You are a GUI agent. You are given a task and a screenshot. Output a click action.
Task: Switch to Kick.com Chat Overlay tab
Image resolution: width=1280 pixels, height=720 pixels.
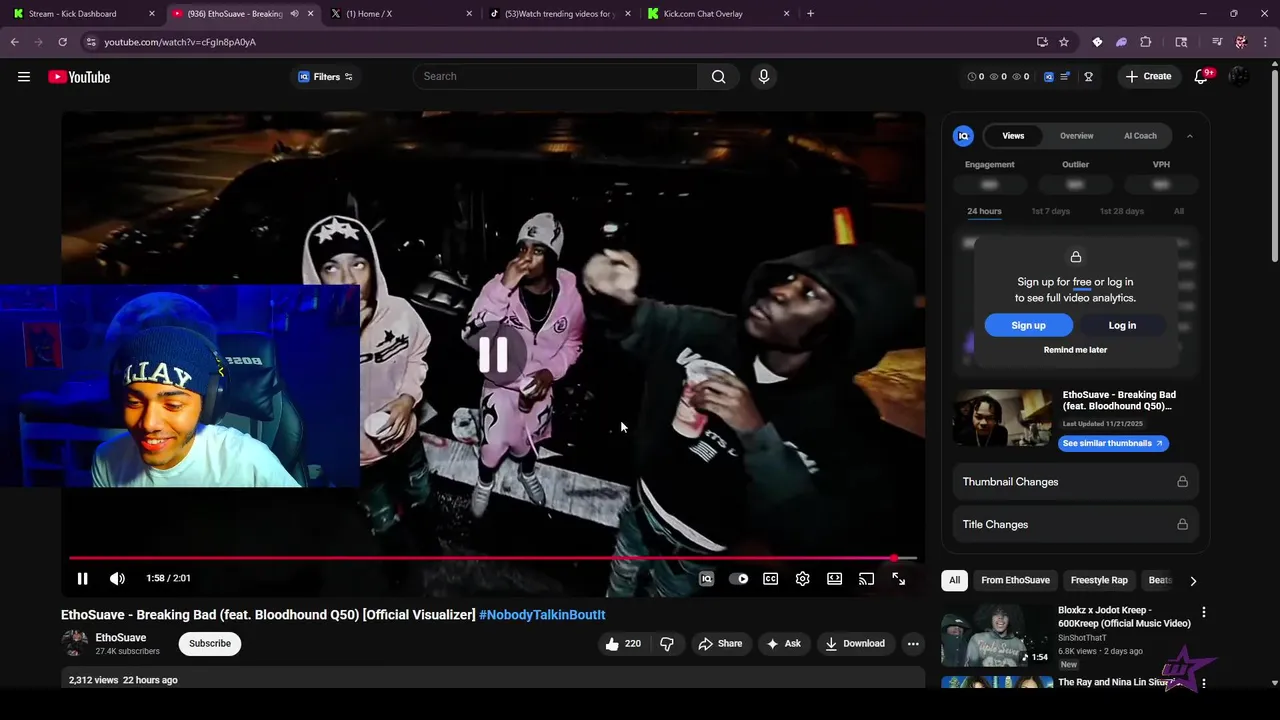click(717, 14)
